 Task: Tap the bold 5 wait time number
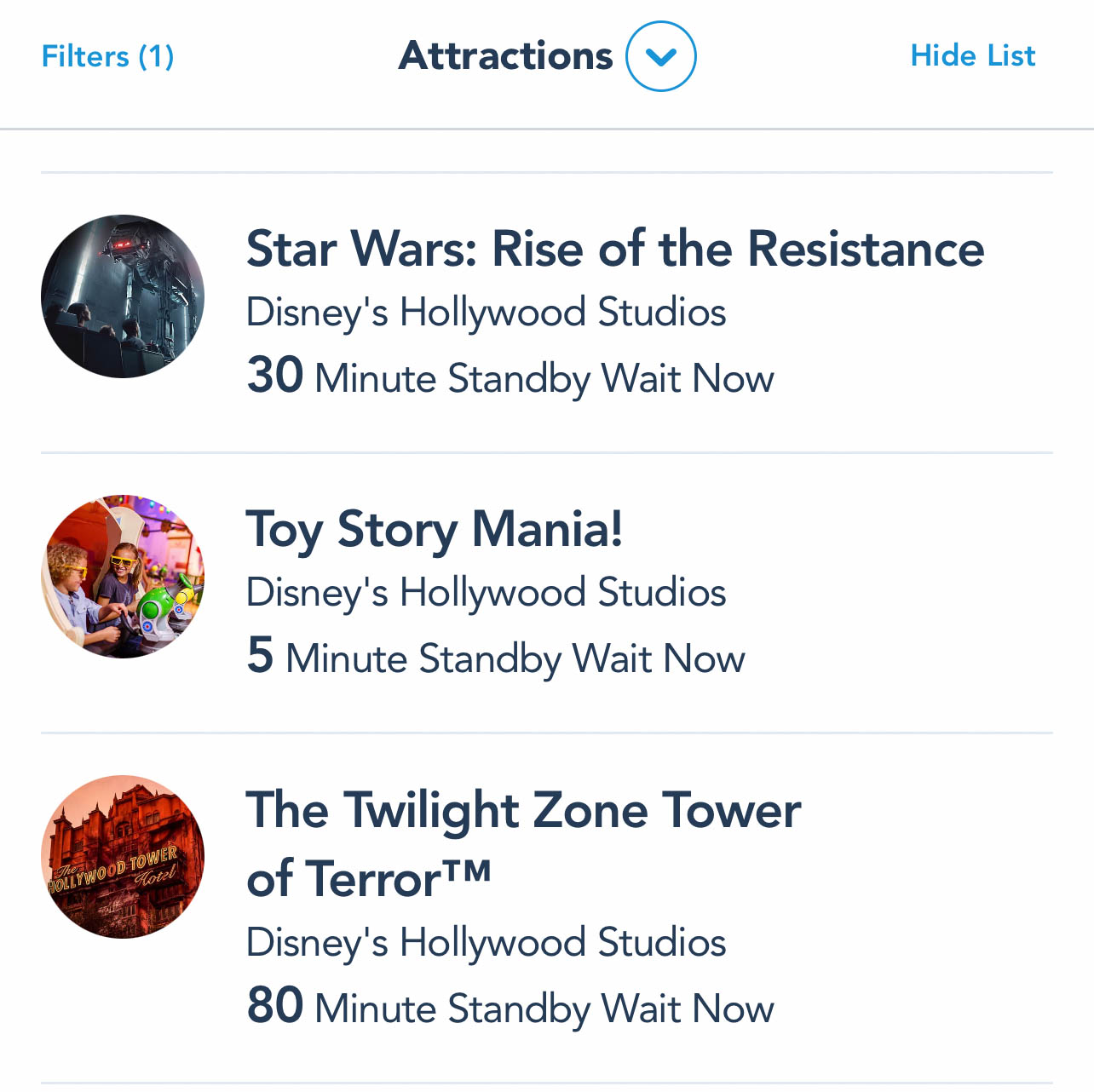[260, 655]
